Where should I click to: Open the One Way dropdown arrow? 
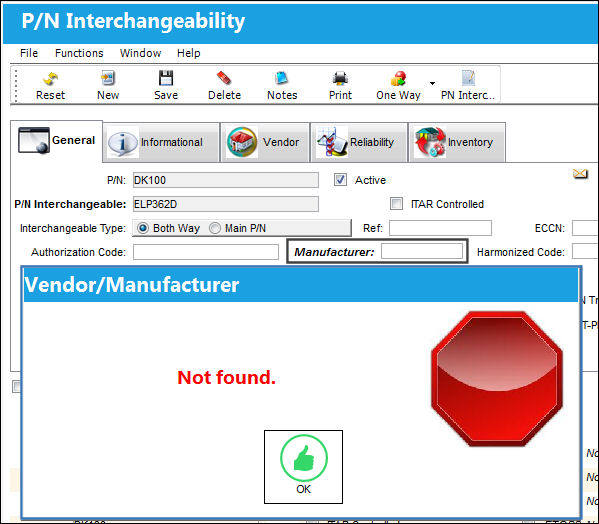[432, 83]
